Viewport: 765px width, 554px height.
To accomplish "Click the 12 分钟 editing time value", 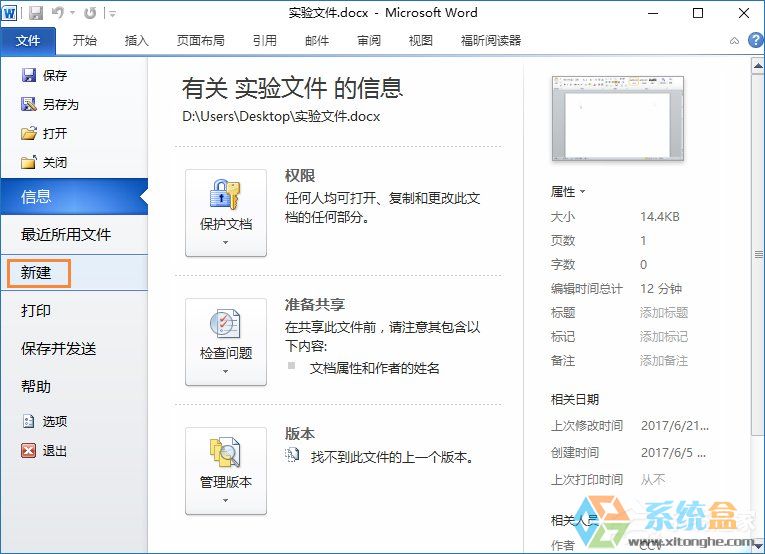I will (661, 289).
